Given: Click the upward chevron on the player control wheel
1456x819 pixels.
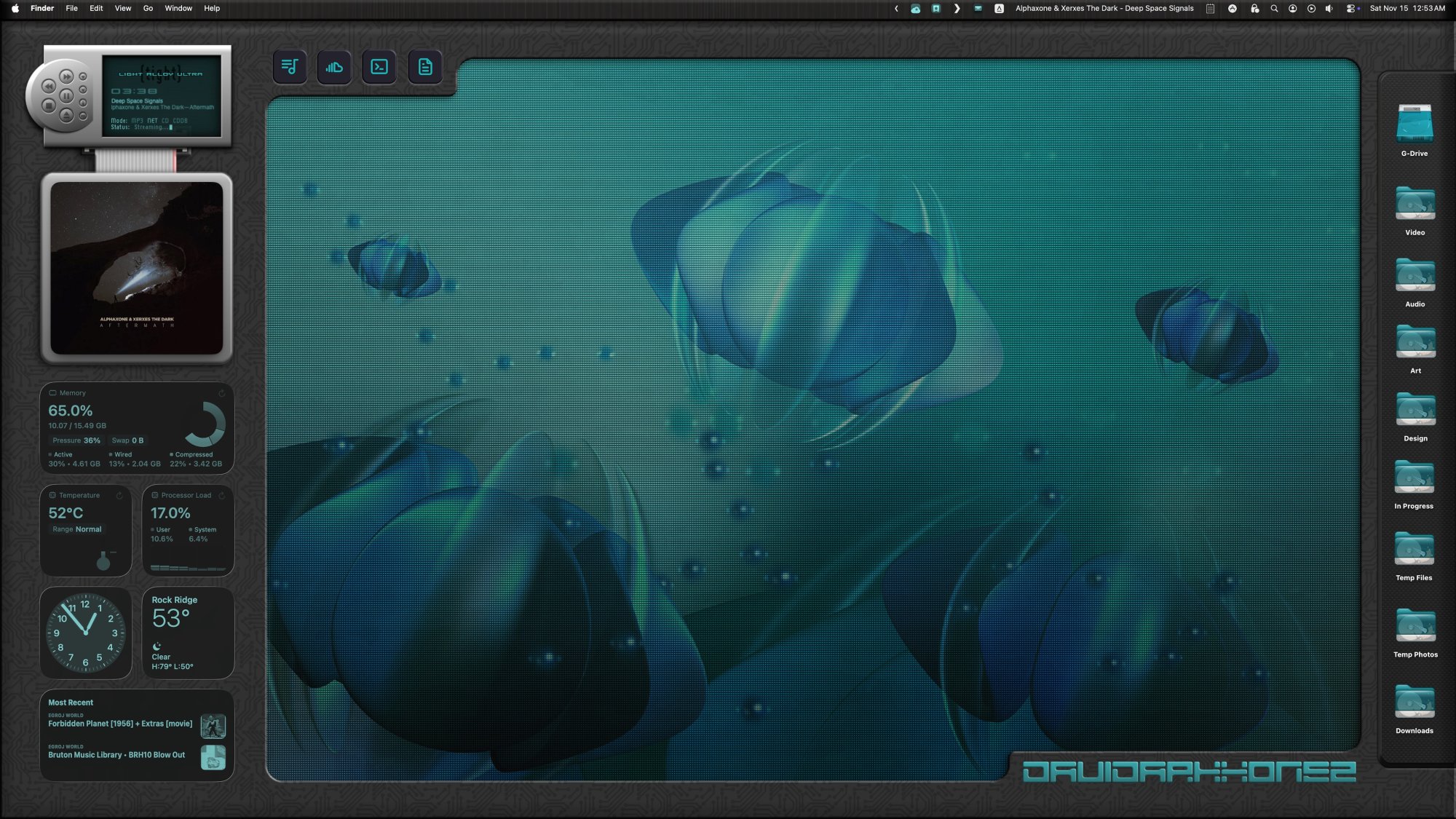Looking at the screenshot, I should (82, 76).
